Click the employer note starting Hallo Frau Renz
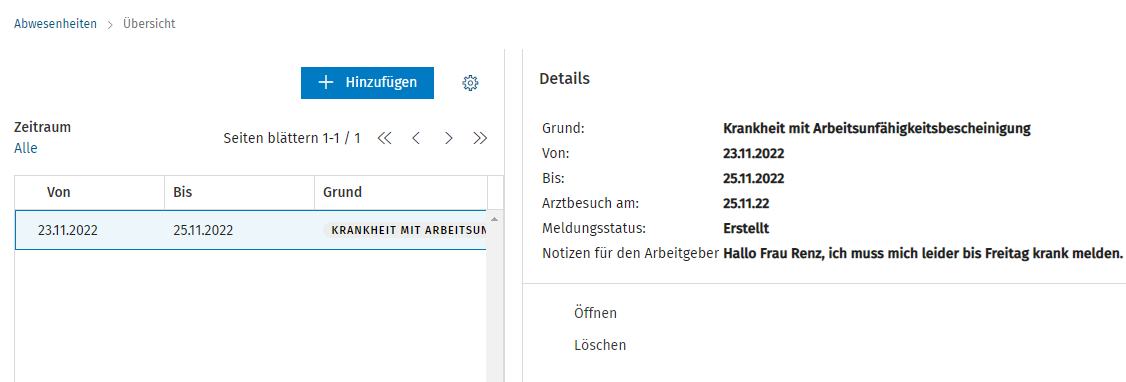Viewport: 1126px width, 382px height. (x=923, y=253)
